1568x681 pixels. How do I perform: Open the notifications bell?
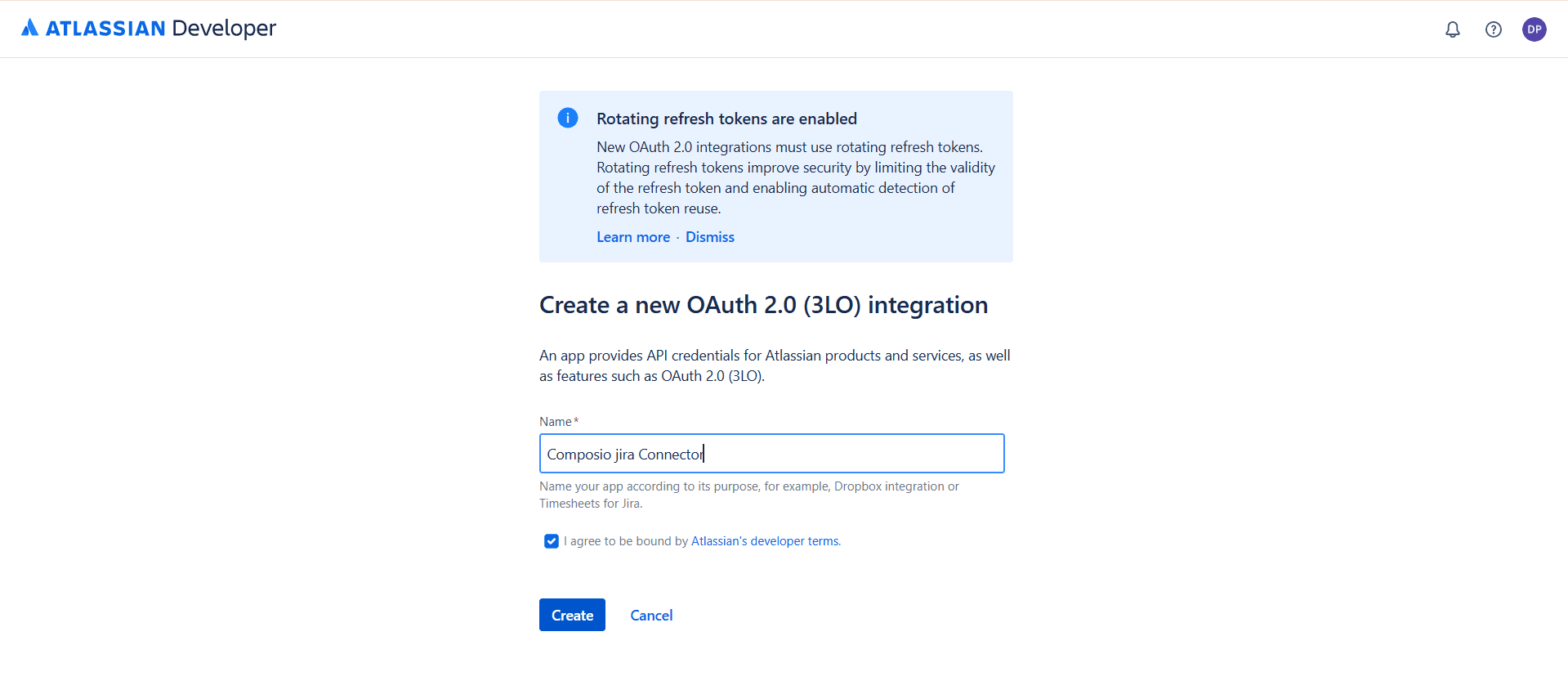(1453, 29)
